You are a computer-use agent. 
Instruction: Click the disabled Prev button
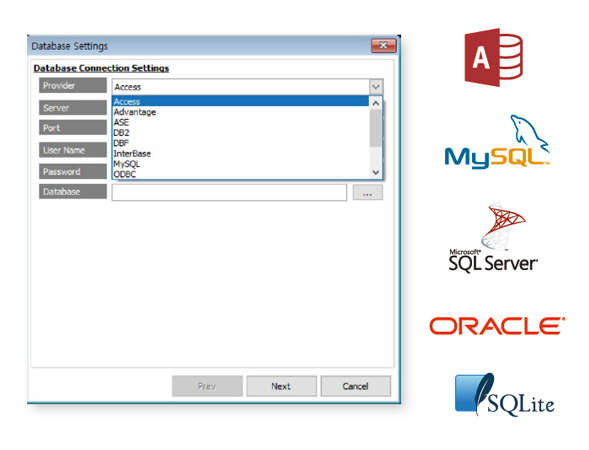click(x=207, y=386)
